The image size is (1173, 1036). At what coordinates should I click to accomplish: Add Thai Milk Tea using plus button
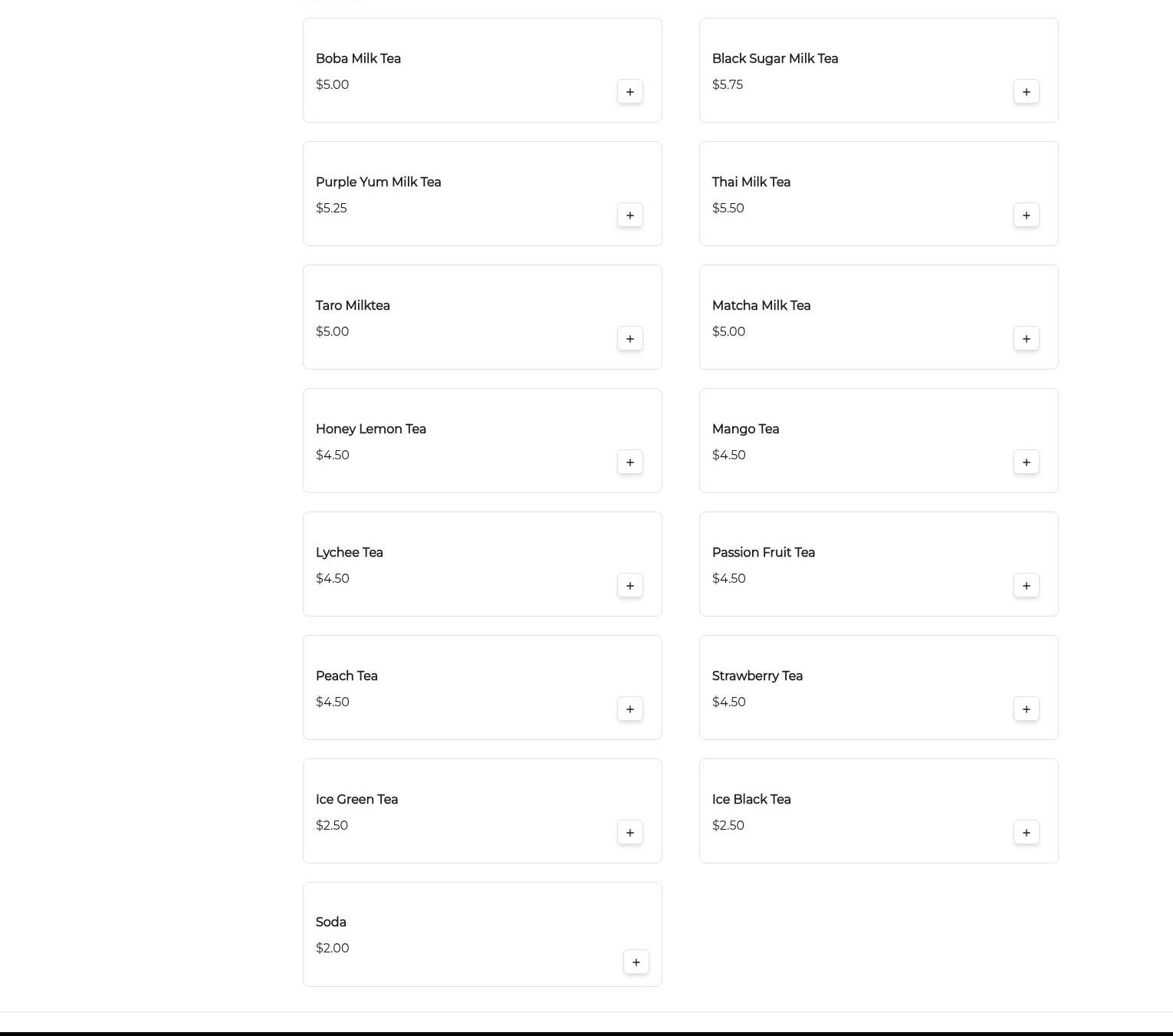click(x=1027, y=215)
